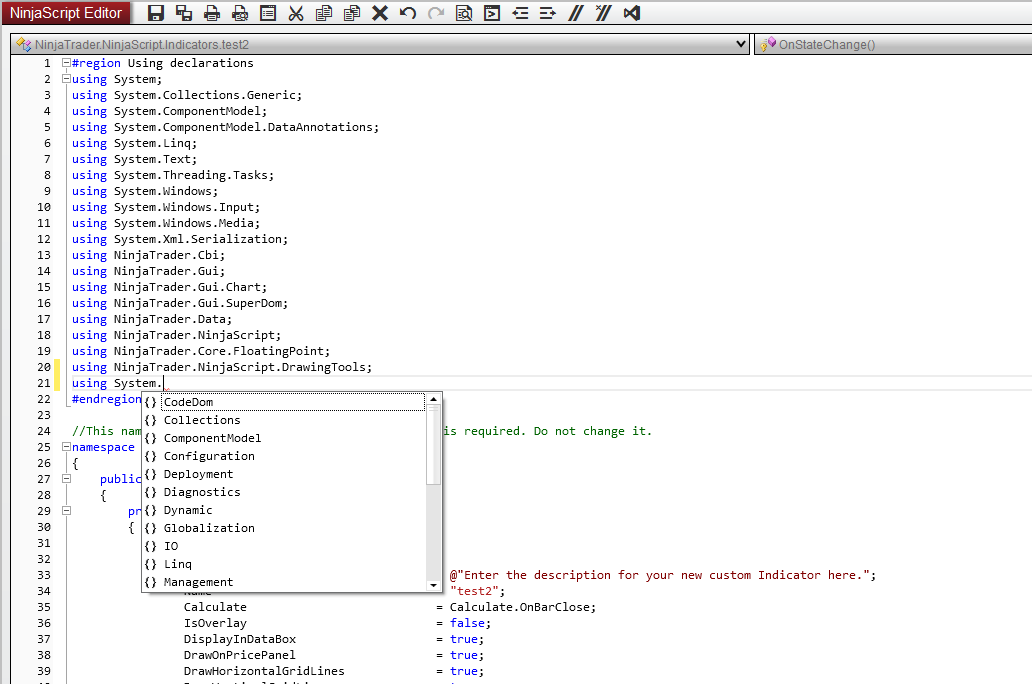Image resolution: width=1032 pixels, height=684 pixels.
Task: Click the Comment selection icon
Action: coord(576,13)
